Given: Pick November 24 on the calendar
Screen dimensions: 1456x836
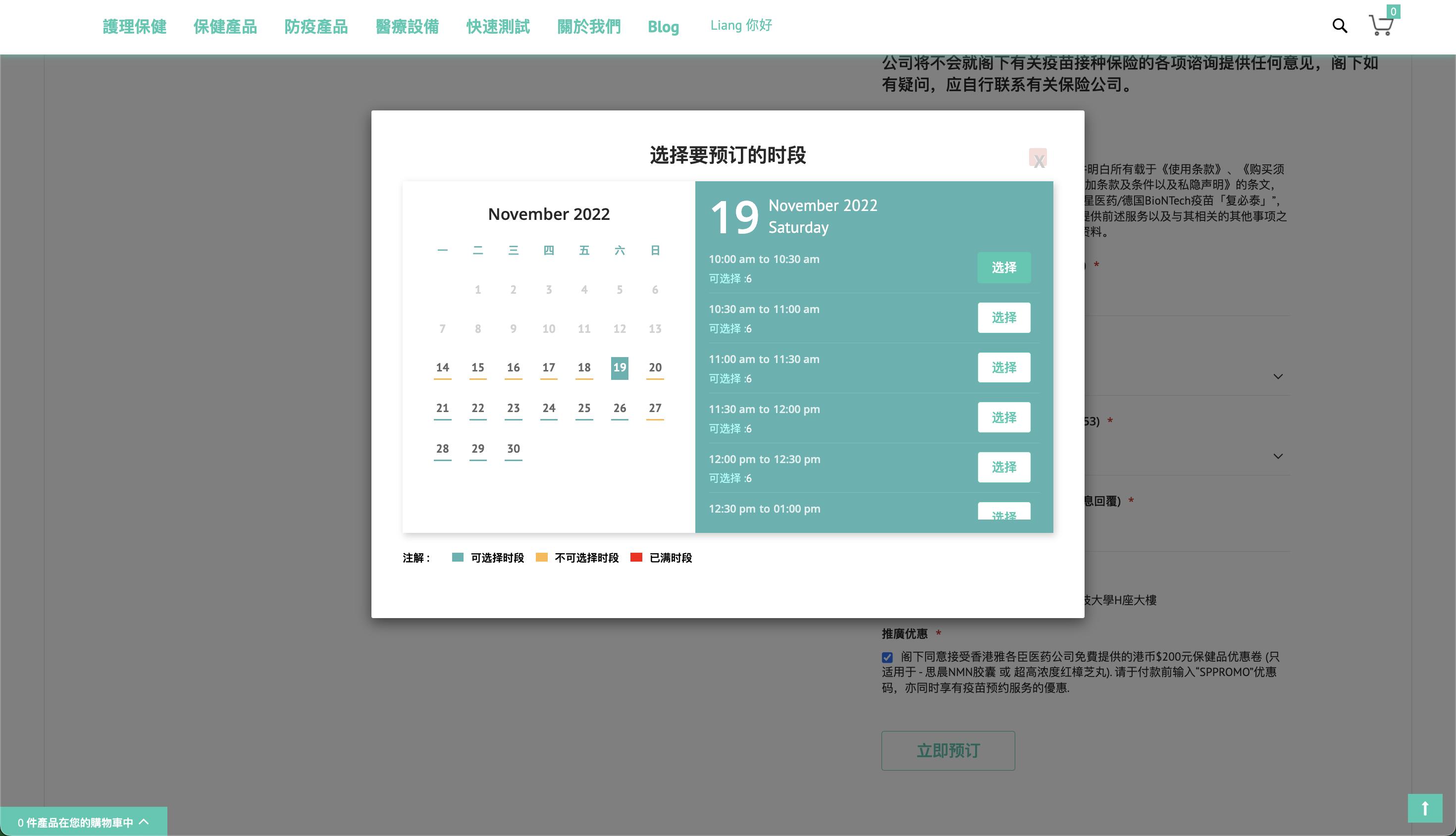Looking at the screenshot, I should point(548,408).
